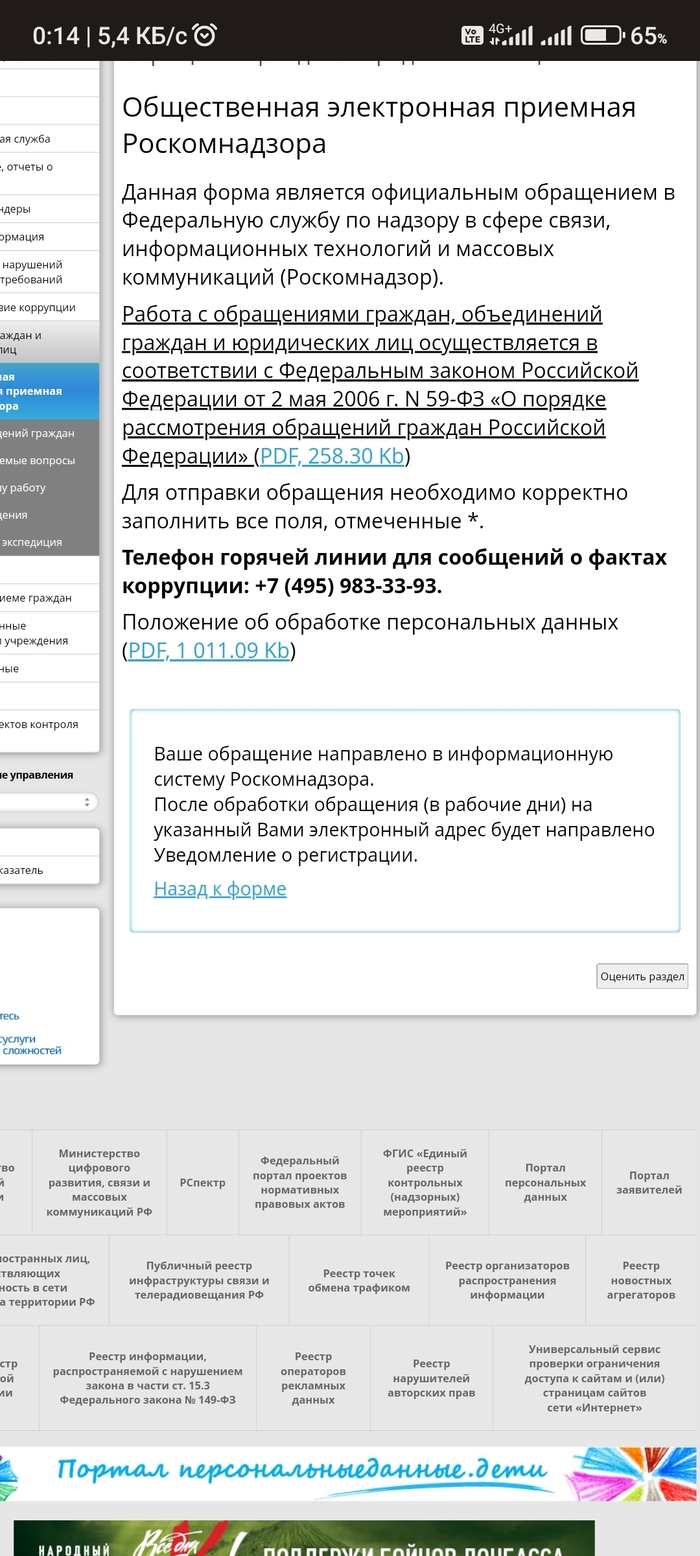Open the 'ектов контроля' sidebar item
The width and height of the screenshot is (700, 1556).
[x=49, y=724]
